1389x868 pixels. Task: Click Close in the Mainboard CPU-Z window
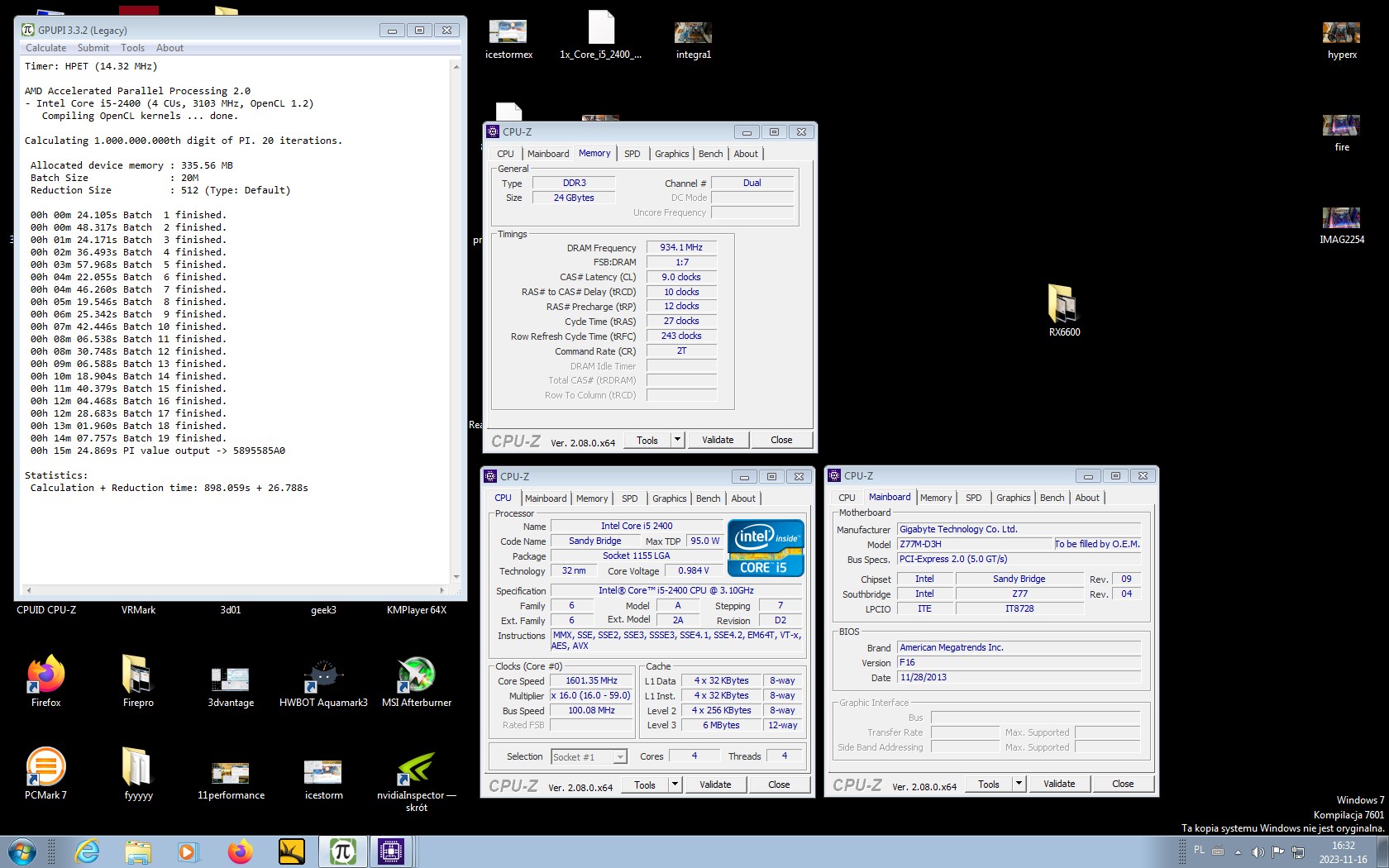click(x=1123, y=784)
